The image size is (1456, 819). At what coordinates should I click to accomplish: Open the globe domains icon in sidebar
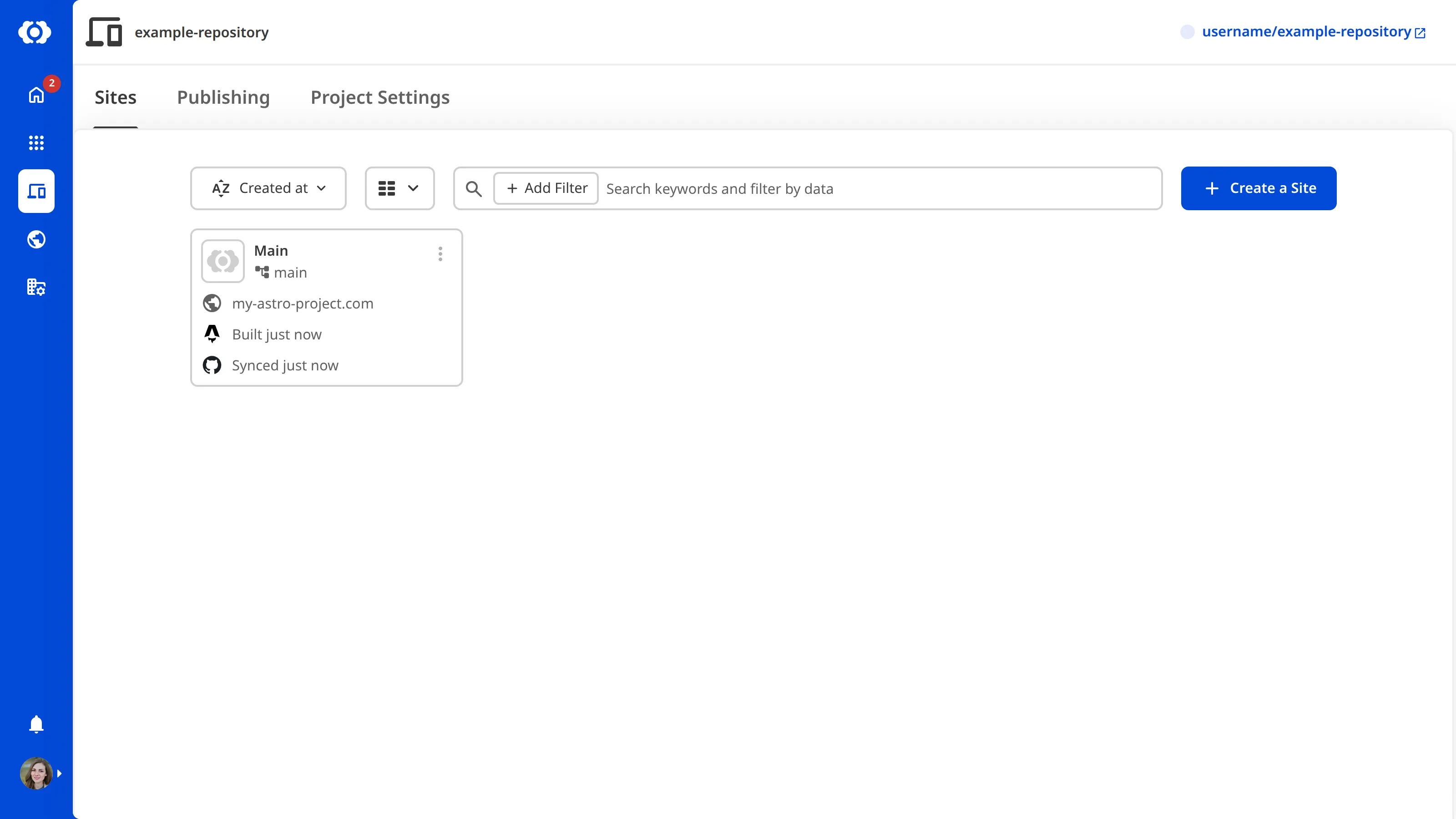pyautogui.click(x=35, y=239)
